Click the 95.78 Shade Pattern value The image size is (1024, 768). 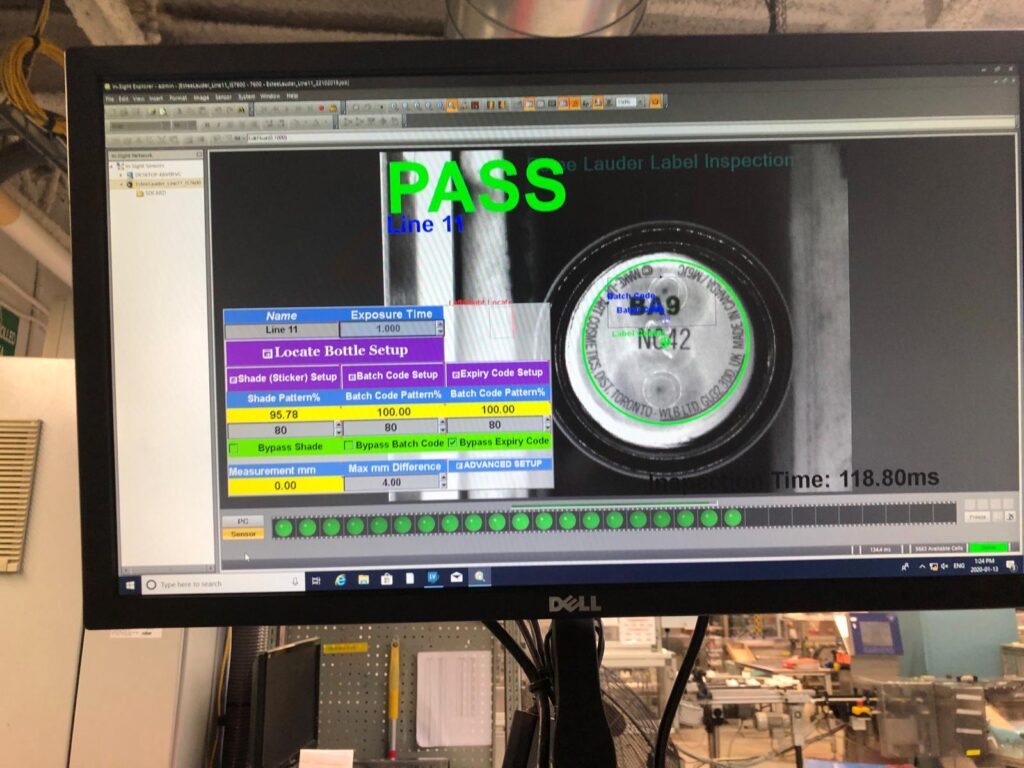coord(283,414)
